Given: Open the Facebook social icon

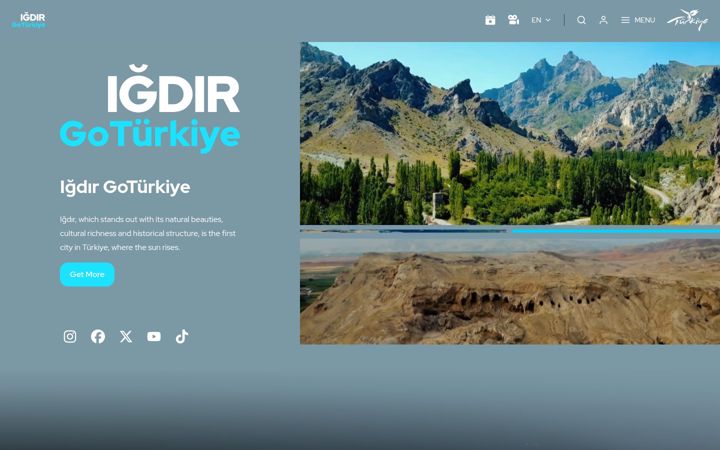Looking at the screenshot, I should [98, 337].
